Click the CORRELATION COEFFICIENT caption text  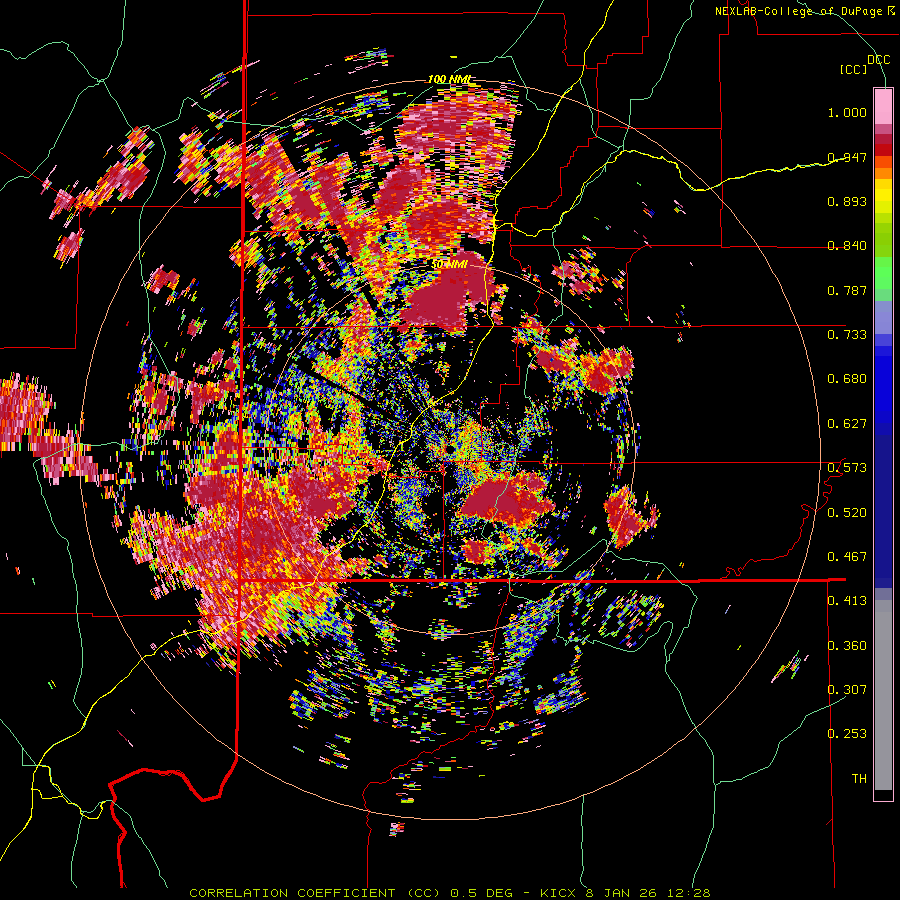(292, 893)
